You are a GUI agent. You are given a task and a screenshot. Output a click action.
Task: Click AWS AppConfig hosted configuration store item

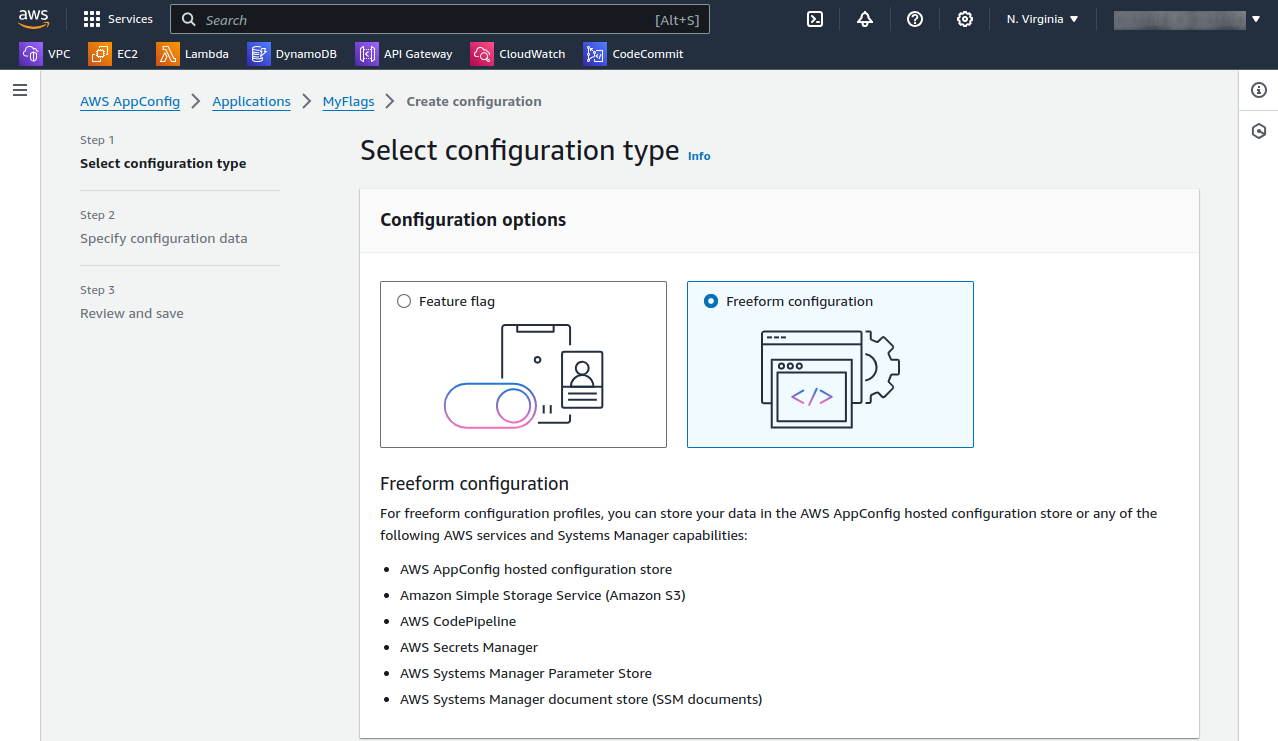pos(536,569)
